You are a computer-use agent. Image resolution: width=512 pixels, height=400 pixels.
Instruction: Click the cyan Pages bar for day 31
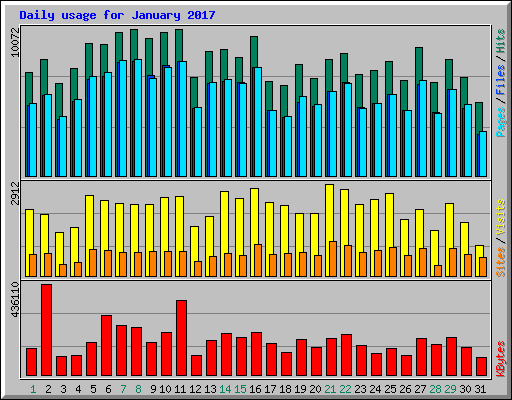[x=483, y=154]
